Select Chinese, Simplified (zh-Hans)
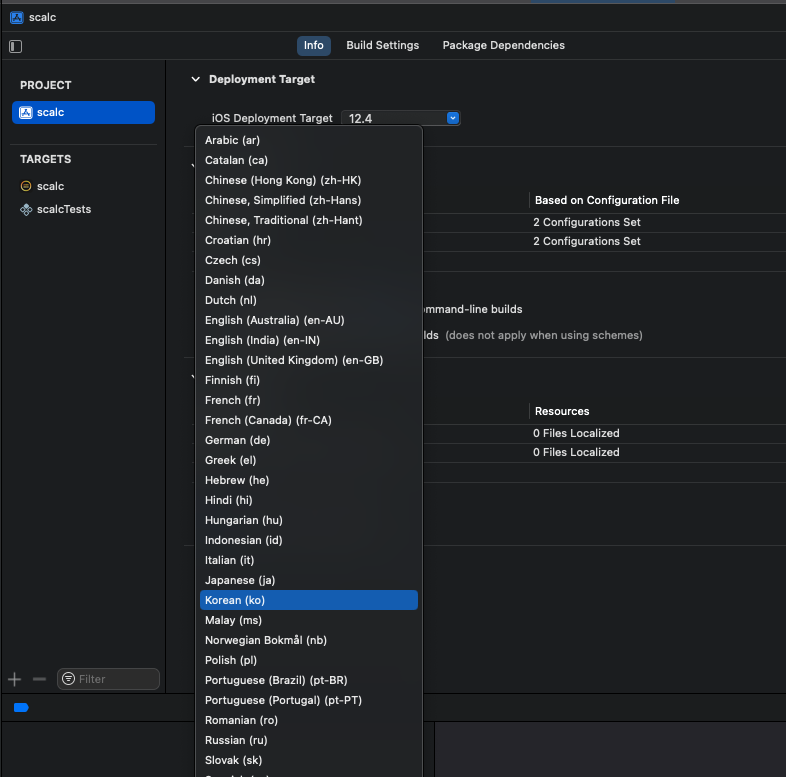 309,201
